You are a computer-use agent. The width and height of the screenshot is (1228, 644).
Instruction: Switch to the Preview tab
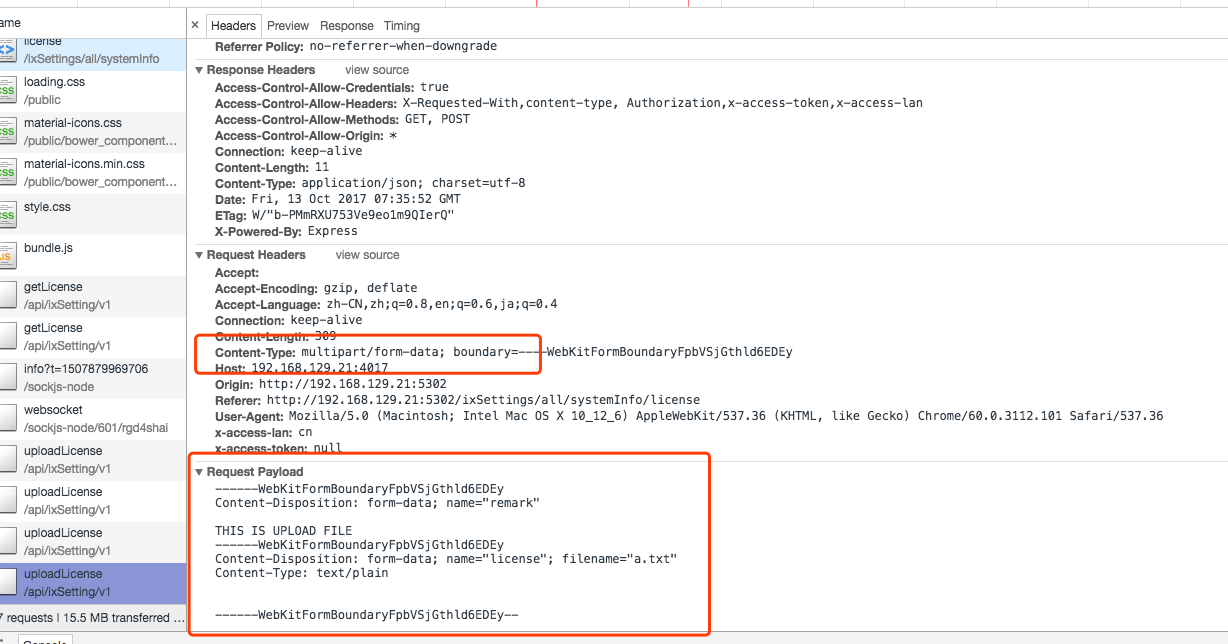tap(287, 25)
